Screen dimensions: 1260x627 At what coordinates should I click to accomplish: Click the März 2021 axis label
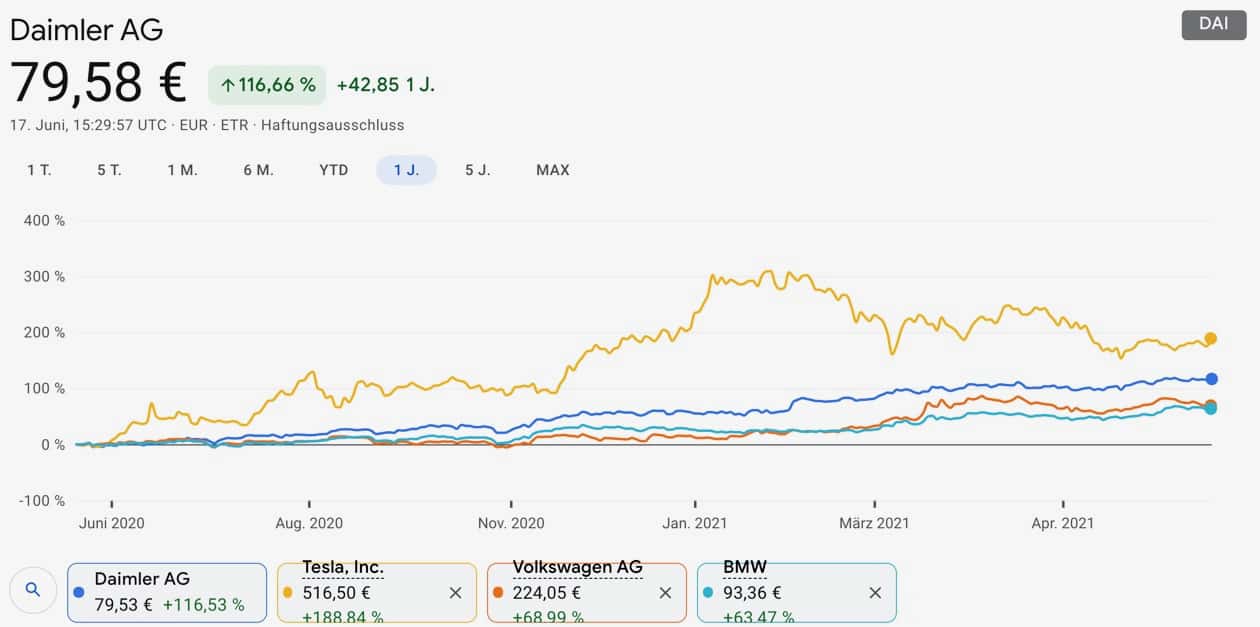tap(874, 523)
